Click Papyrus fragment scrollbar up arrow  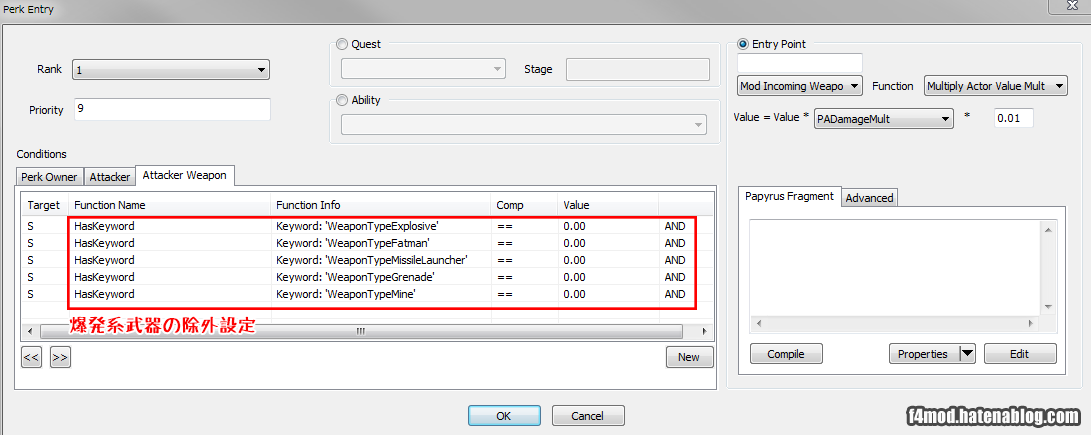(x=1048, y=228)
